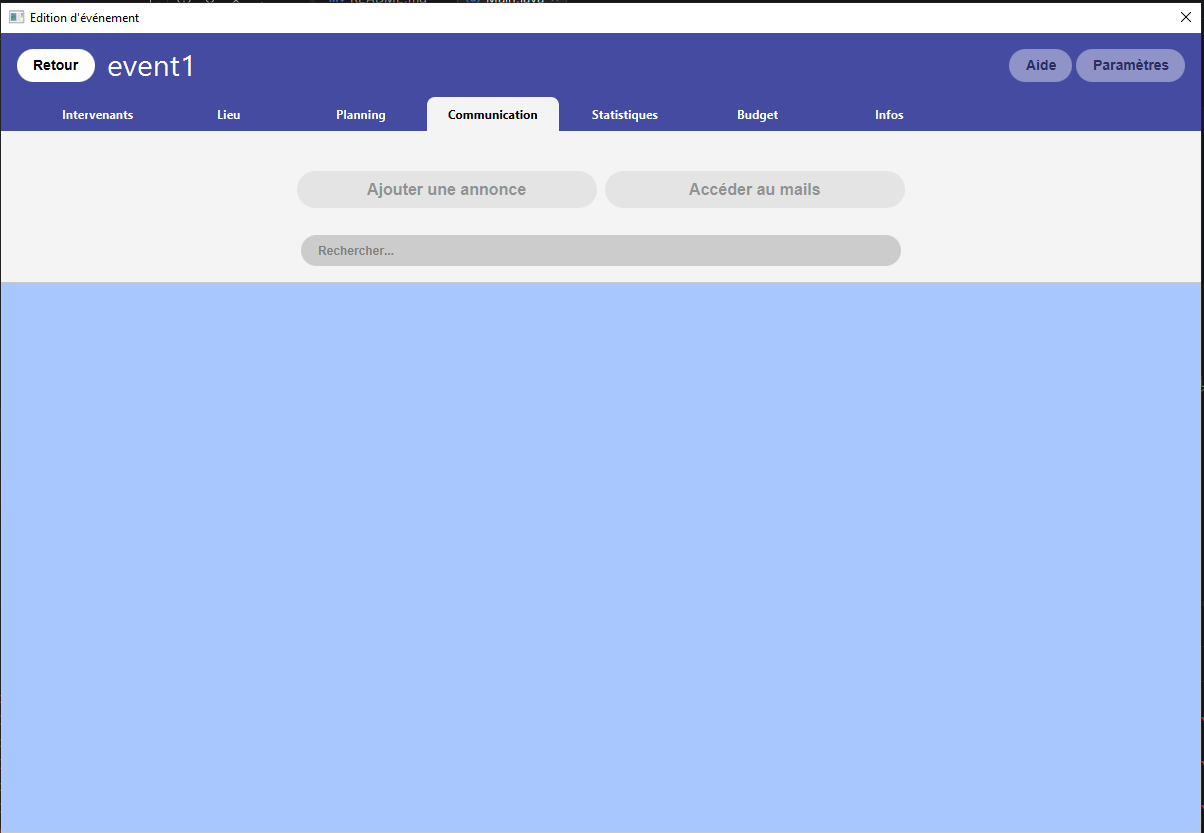Select the Communication tab
The image size is (1204, 833).
click(493, 115)
